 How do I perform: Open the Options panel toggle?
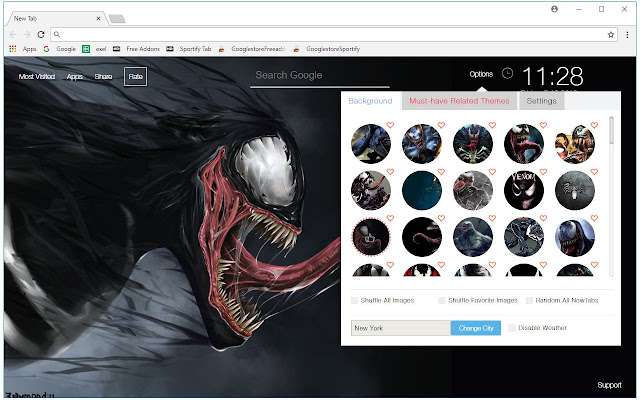[481, 74]
